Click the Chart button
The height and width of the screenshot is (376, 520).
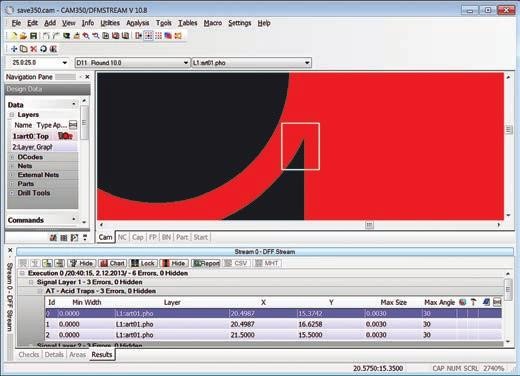(113, 263)
